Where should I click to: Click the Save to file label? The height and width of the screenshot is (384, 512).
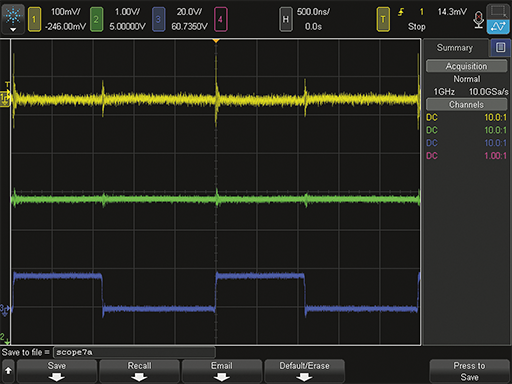[x=26, y=352]
